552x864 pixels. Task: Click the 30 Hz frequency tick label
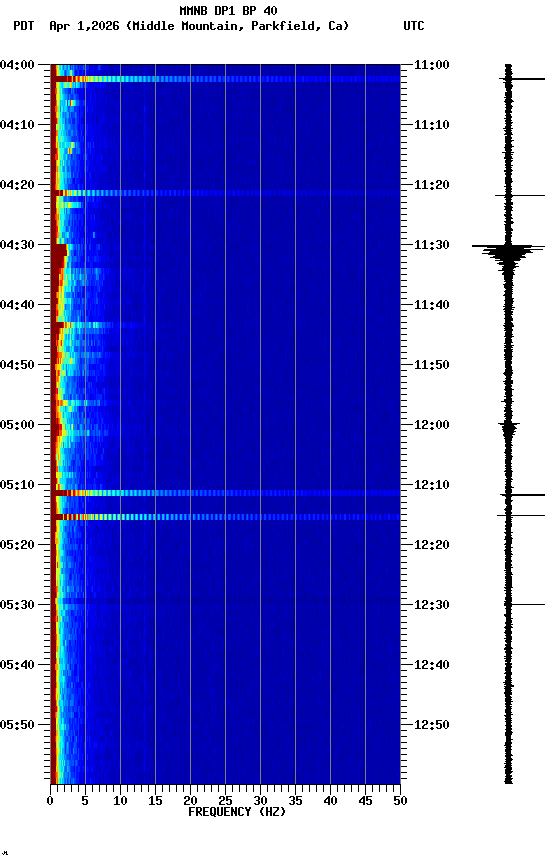pos(260,801)
